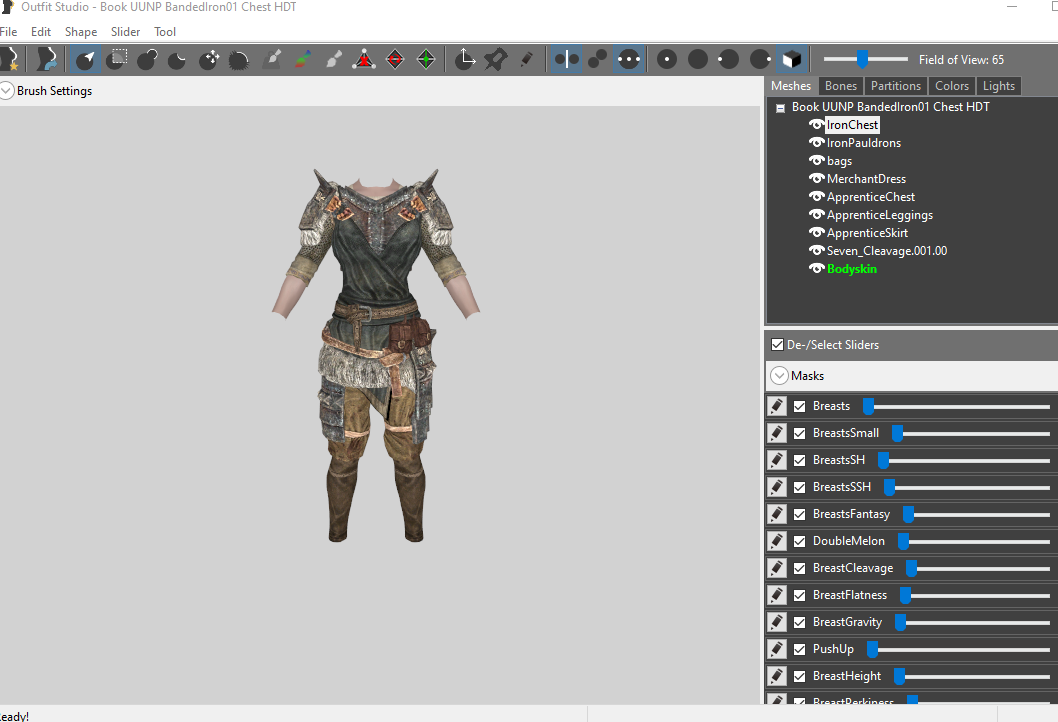Toggle visibility of MerchantDress mesh

pos(816,179)
